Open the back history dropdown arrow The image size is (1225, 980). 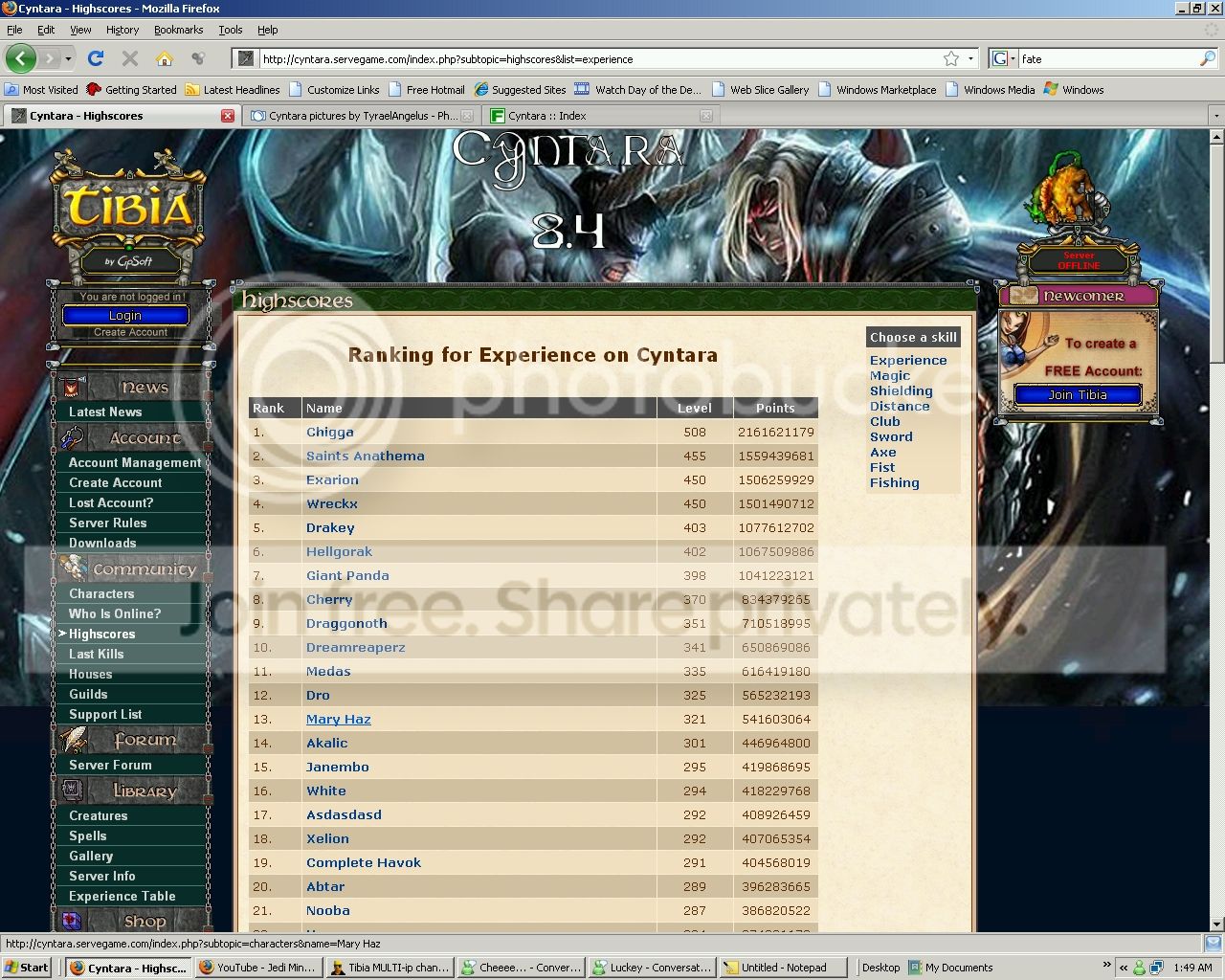[x=68, y=58]
